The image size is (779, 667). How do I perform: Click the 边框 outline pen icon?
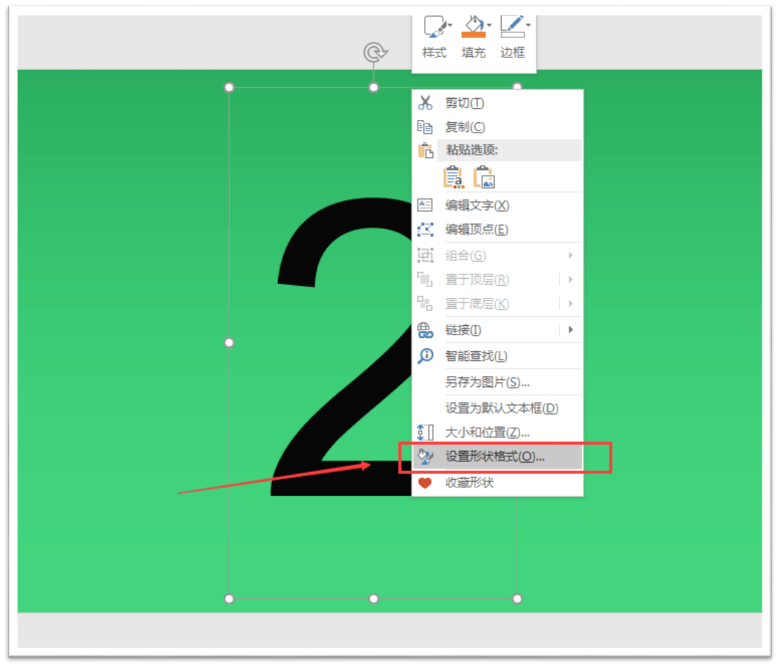coord(512,26)
